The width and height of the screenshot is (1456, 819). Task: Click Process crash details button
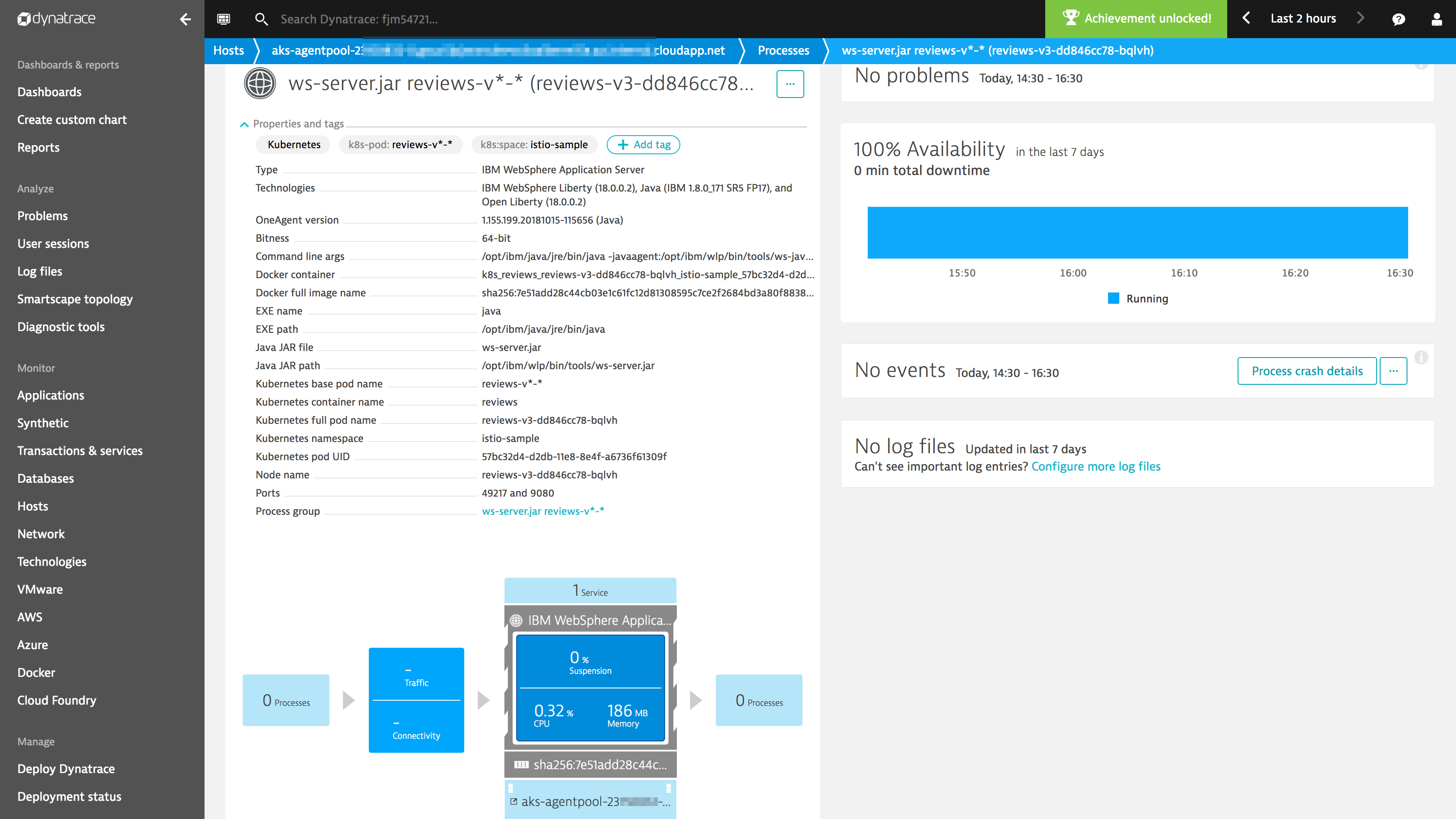pos(1307,371)
